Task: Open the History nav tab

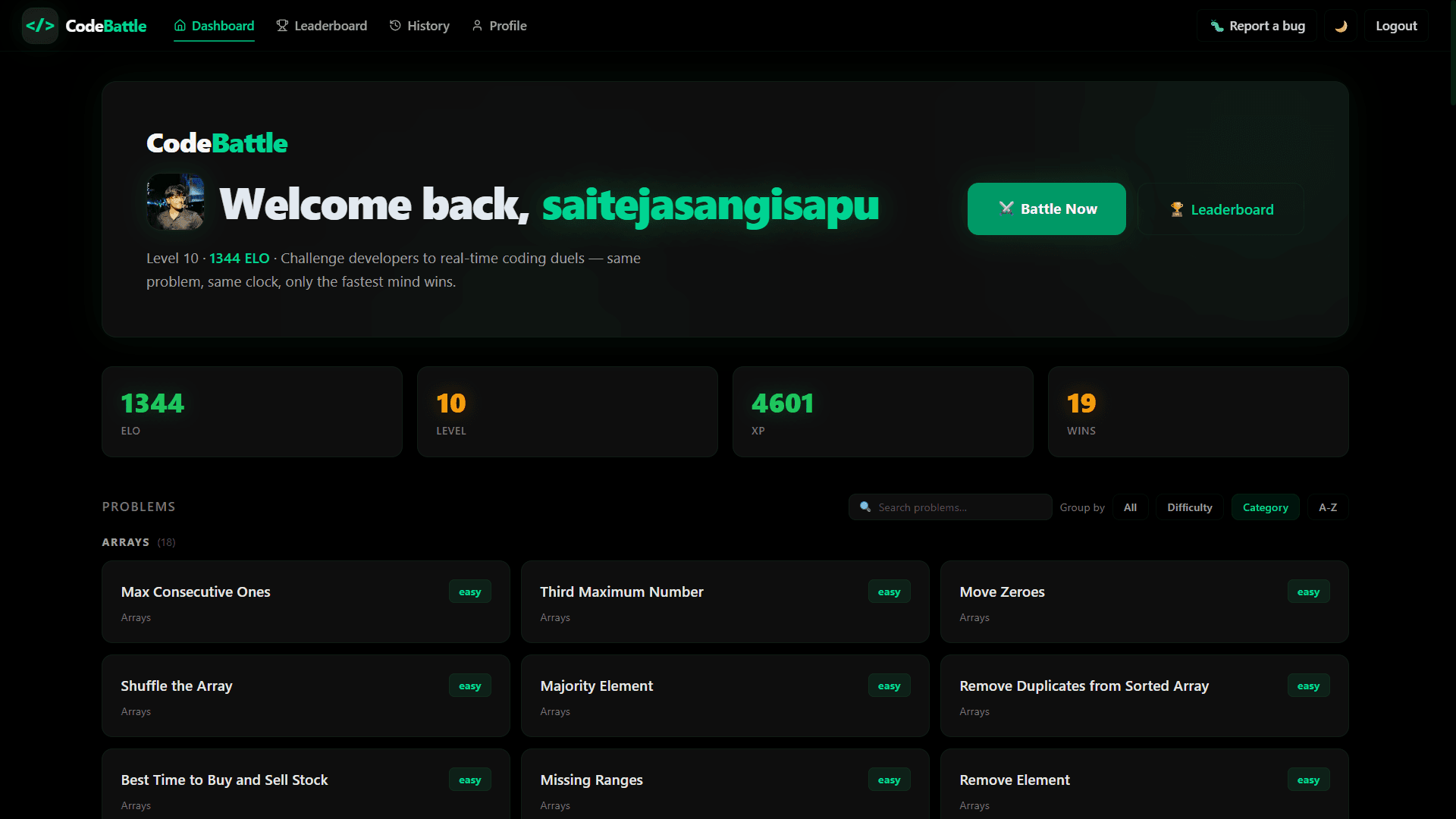Action: [x=419, y=26]
